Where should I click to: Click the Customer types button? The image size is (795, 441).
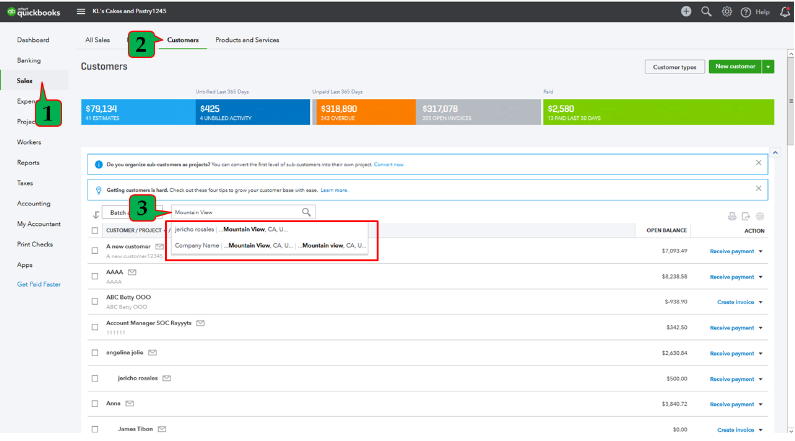pyautogui.click(x=674, y=67)
